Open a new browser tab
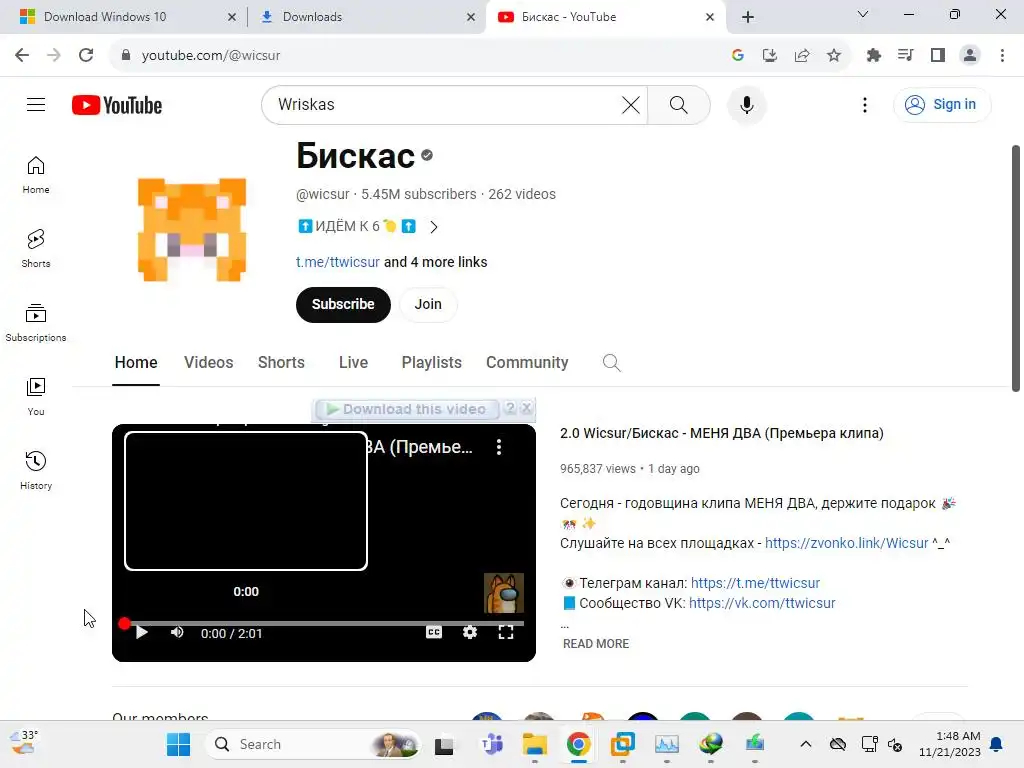 pos(748,17)
